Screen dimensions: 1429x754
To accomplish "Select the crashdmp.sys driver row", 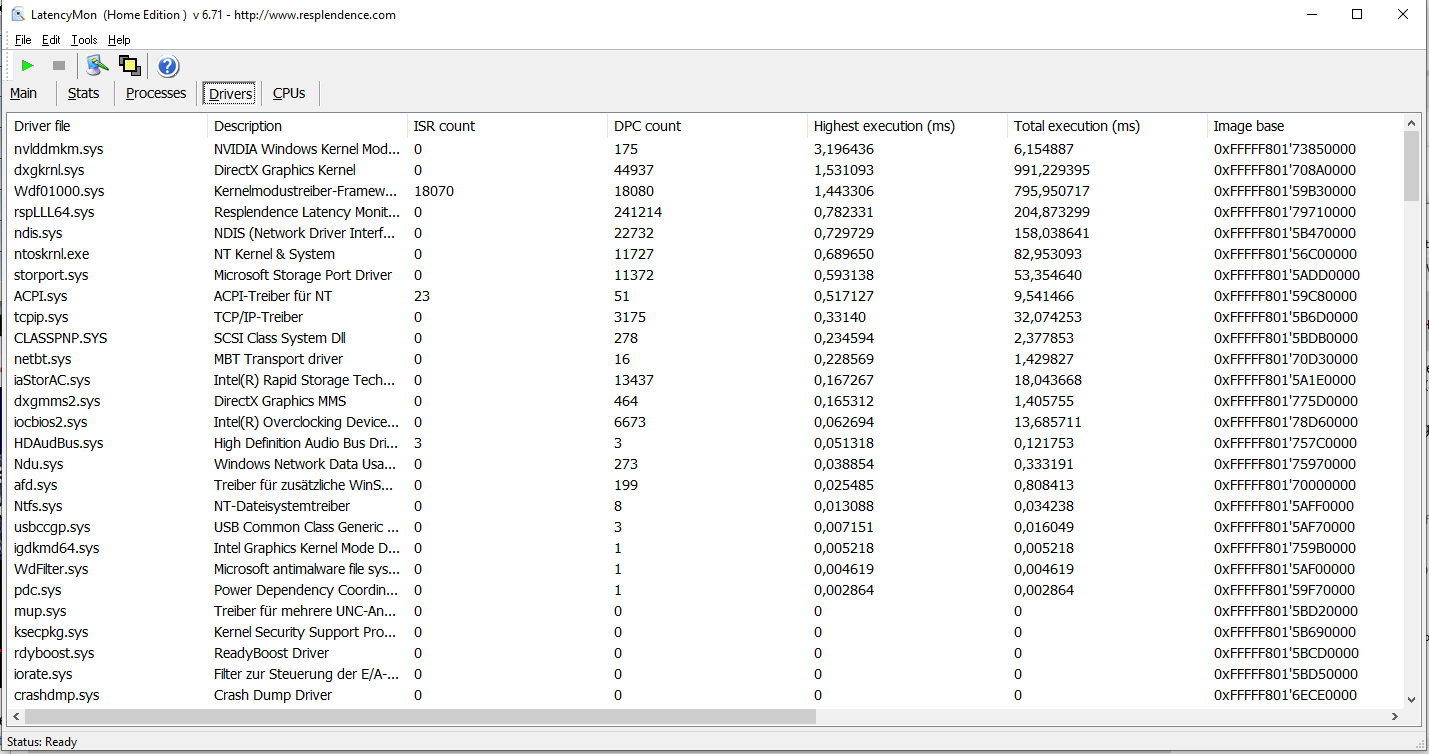I will point(705,695).
